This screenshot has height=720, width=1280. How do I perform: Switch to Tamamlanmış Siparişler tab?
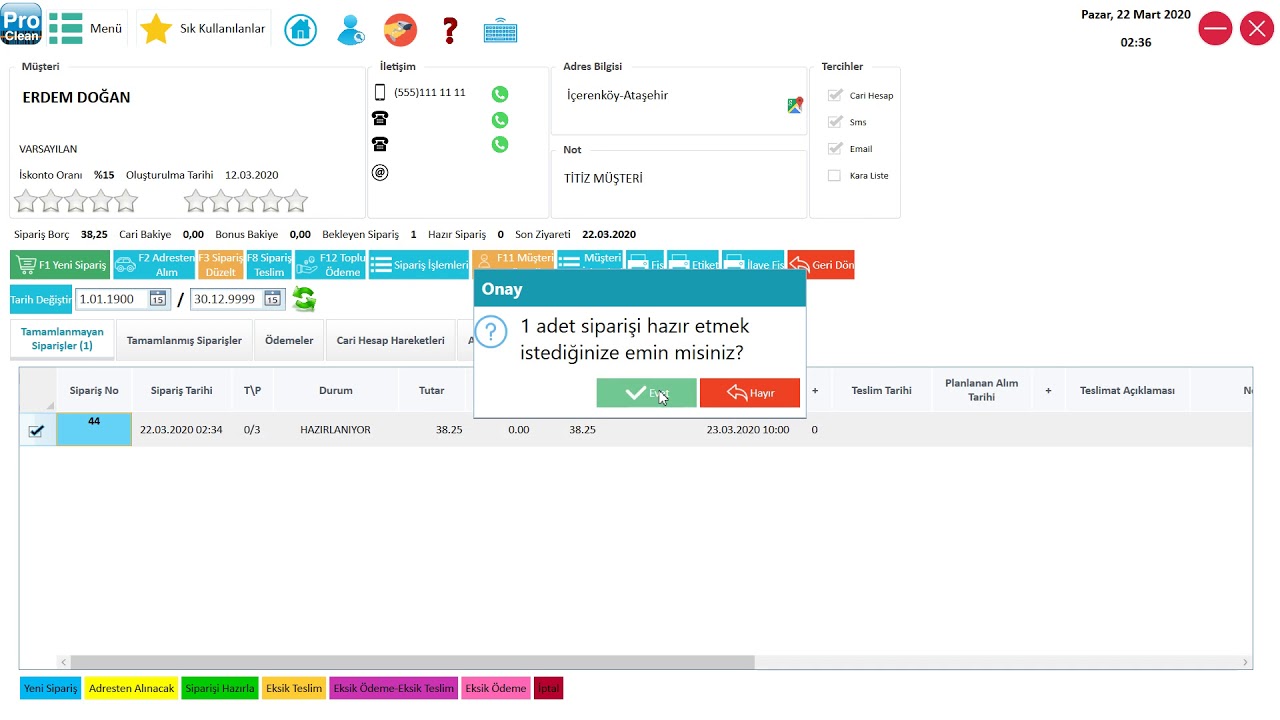click(x=184, y=340)
